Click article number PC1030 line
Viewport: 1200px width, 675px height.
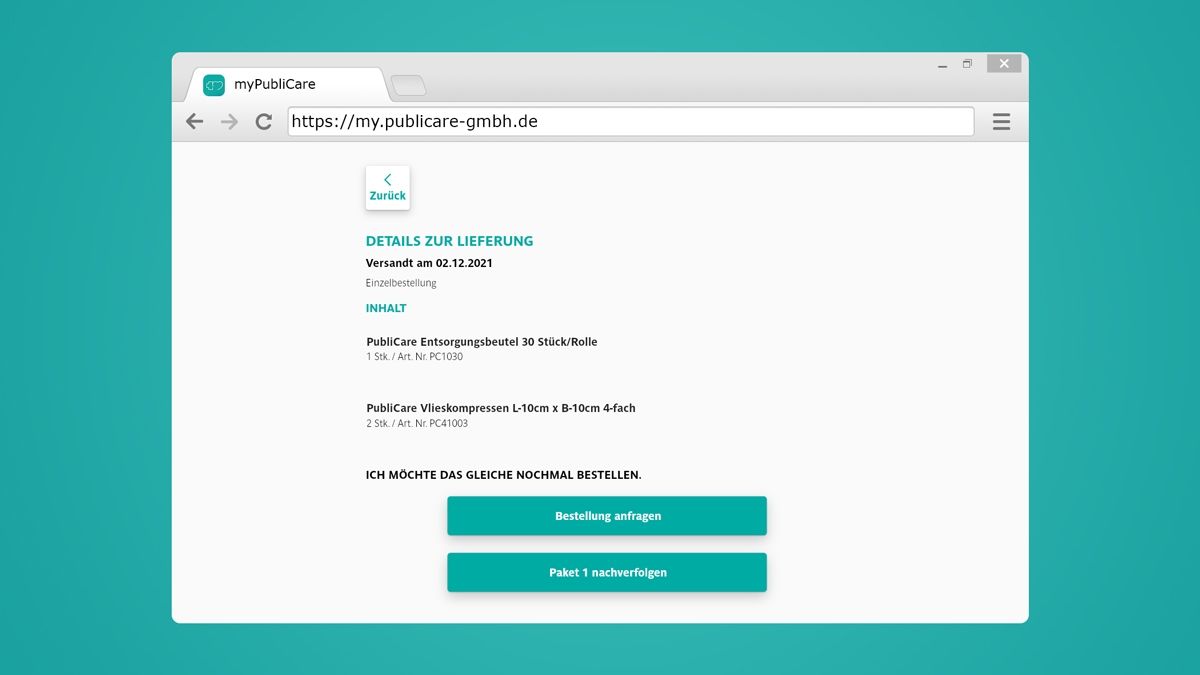(x=414, y=357)
